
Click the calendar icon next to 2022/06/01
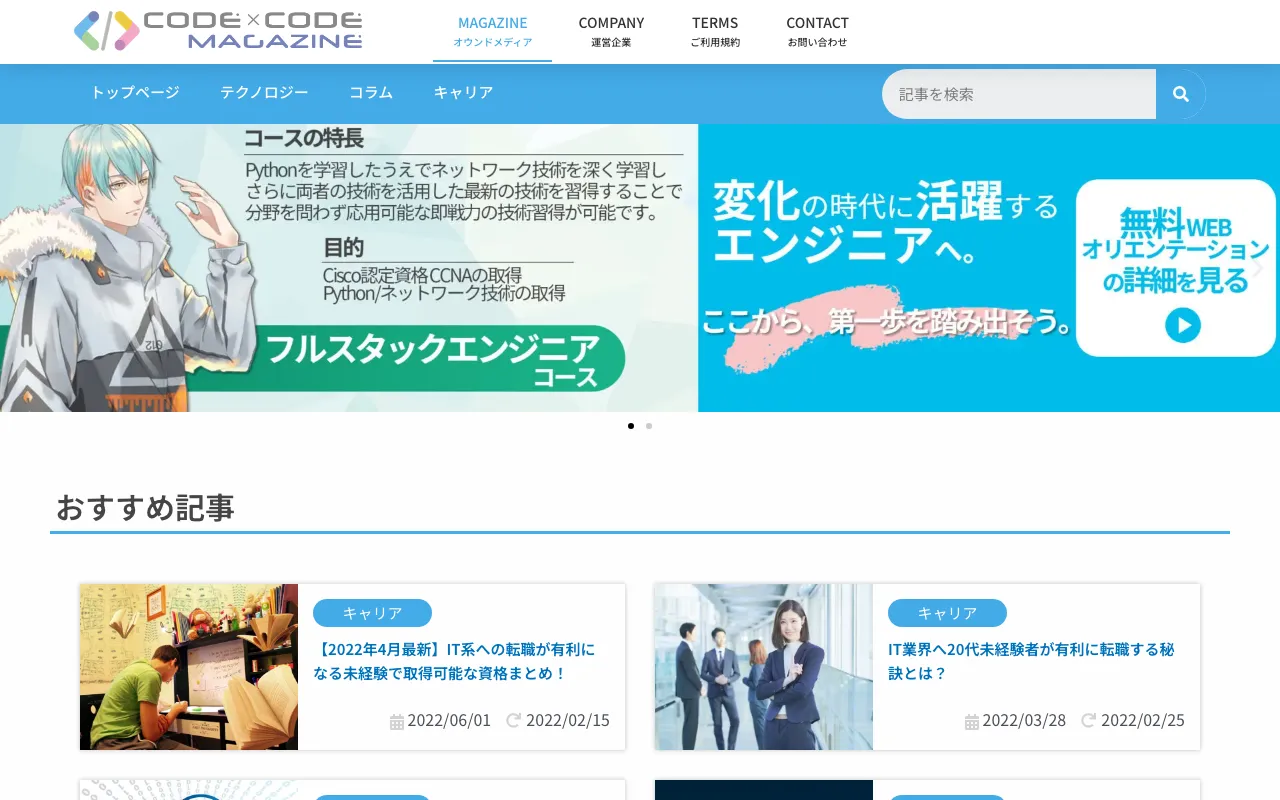pos(396,720)
